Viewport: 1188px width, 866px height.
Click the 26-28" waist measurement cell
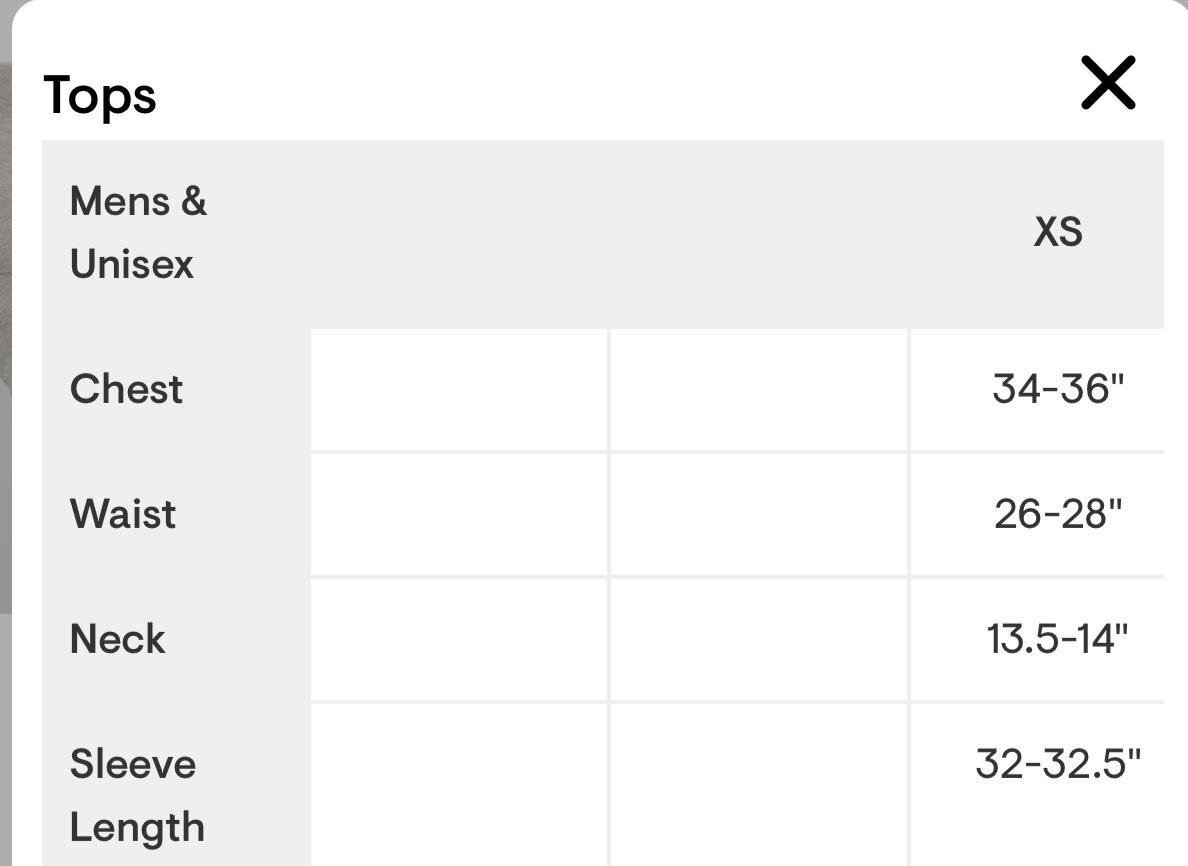(x=1058, y=514)
